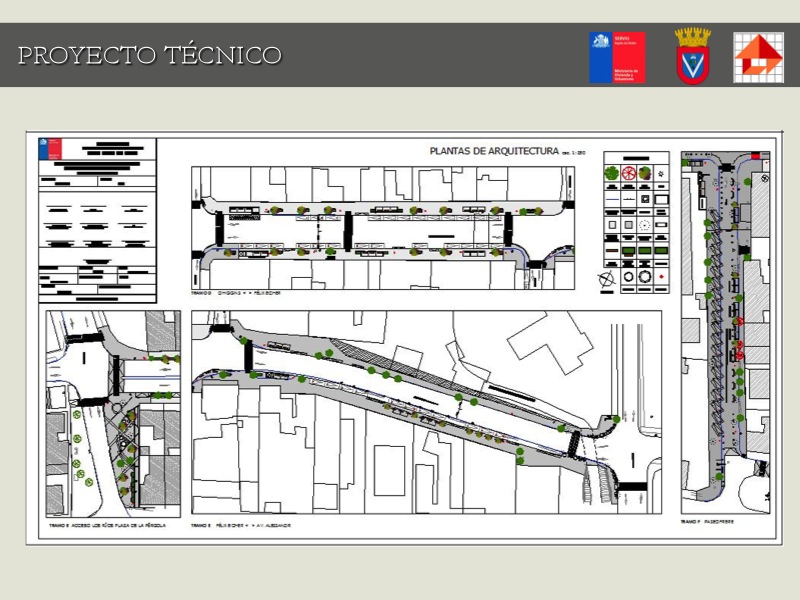Screen dimensions: 800x600
Task: Click the red wheel symbol in legend
Action: pyautogui.click(x=628, y=174)
